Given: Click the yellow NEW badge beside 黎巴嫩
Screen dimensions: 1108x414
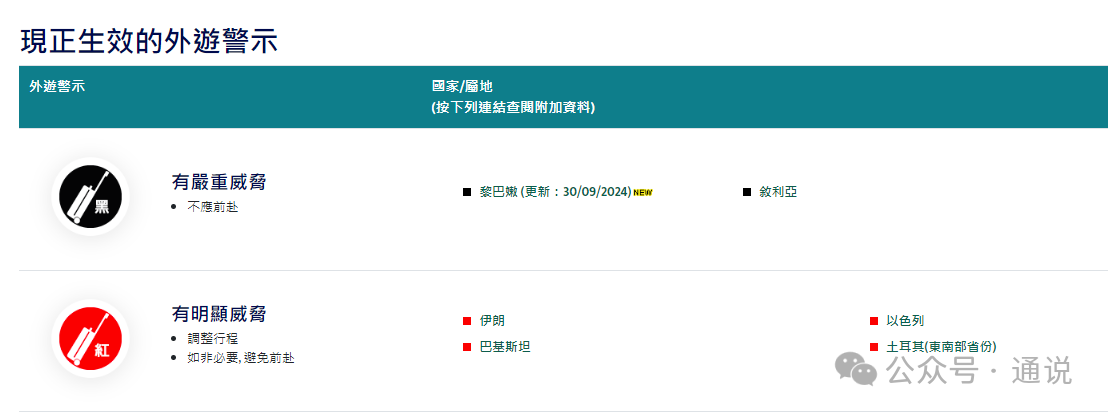Looking at the screenshot, I should (643, 192).
